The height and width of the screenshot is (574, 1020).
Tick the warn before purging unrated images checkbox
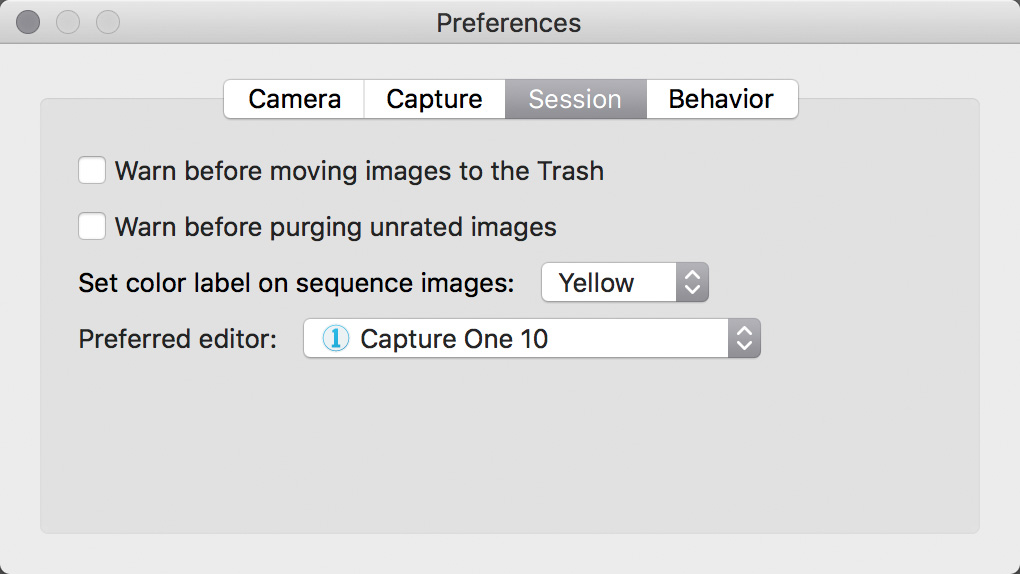tap(92, 226)
